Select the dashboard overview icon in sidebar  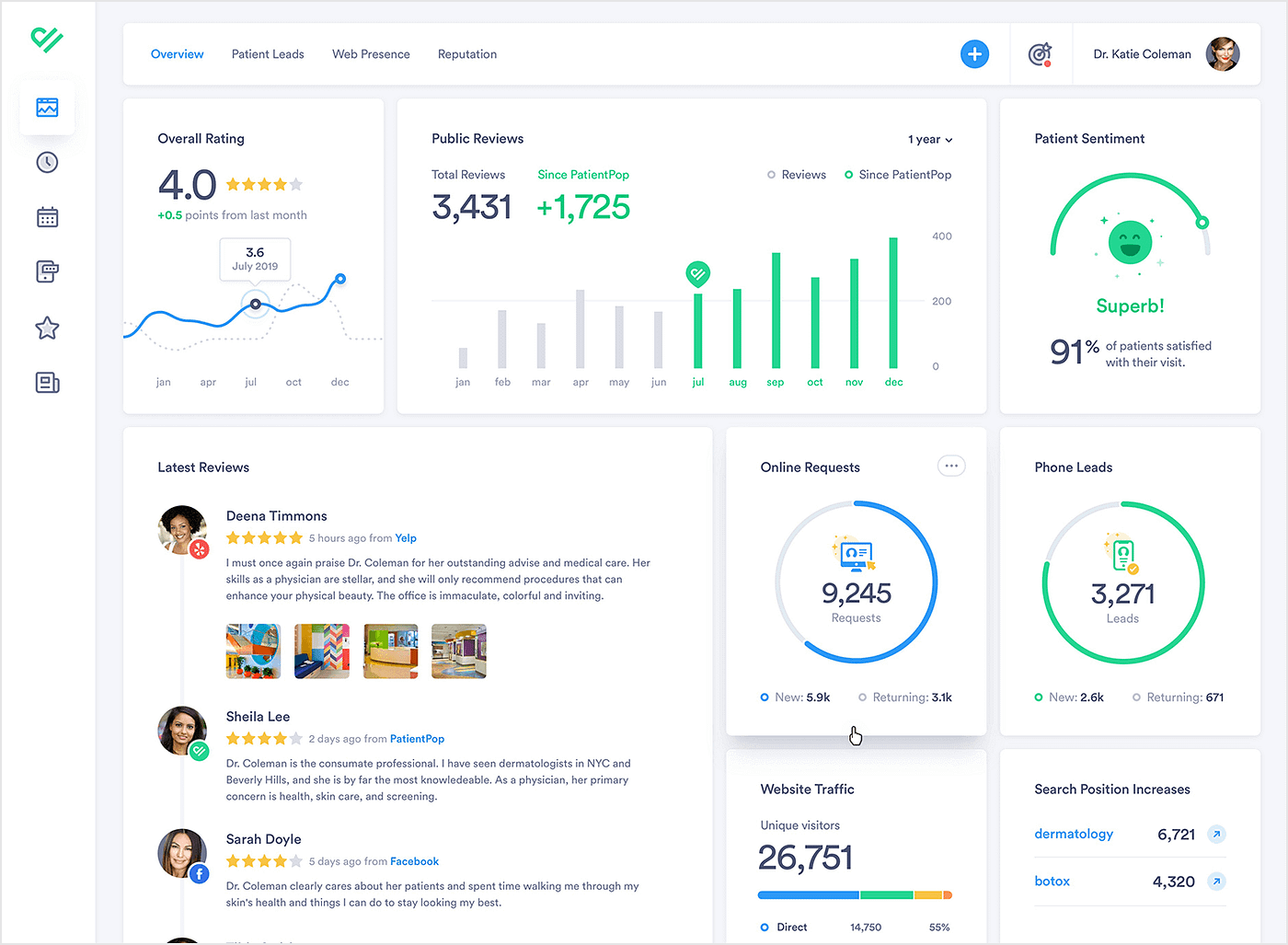coord(47,107)
